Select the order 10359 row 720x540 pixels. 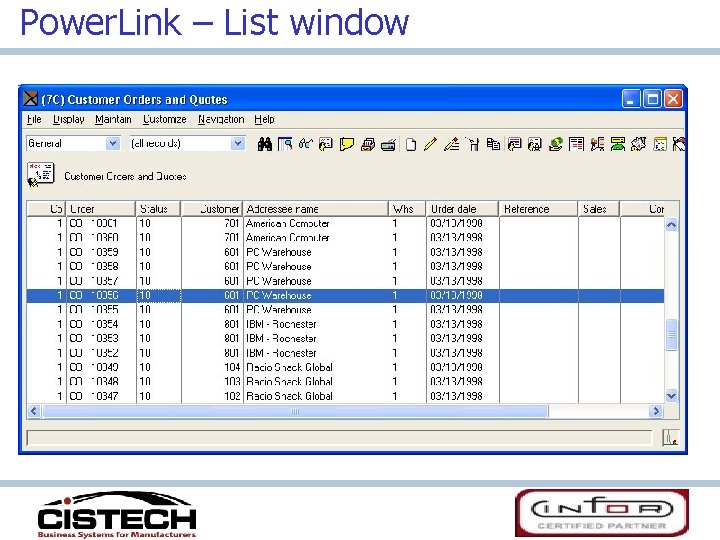pyautogui.click(x=345, y=252)
